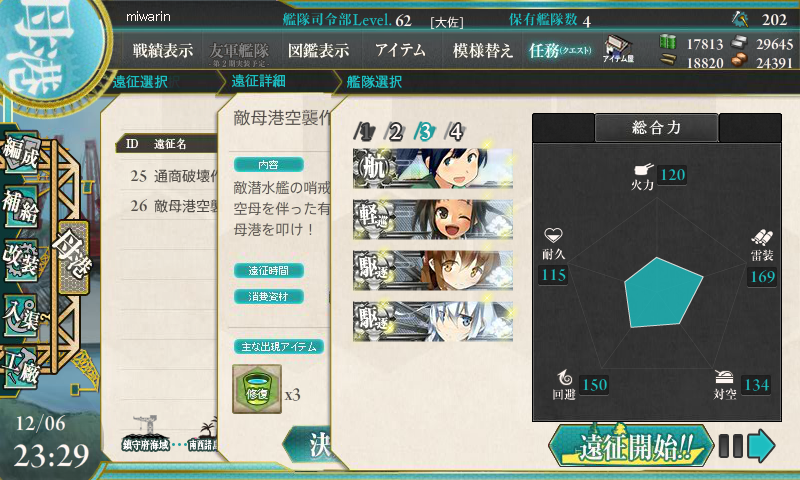Open 任務(クエスト) quest menu
Viewport: 800px width, 480px height.
[x=560, y=50]
